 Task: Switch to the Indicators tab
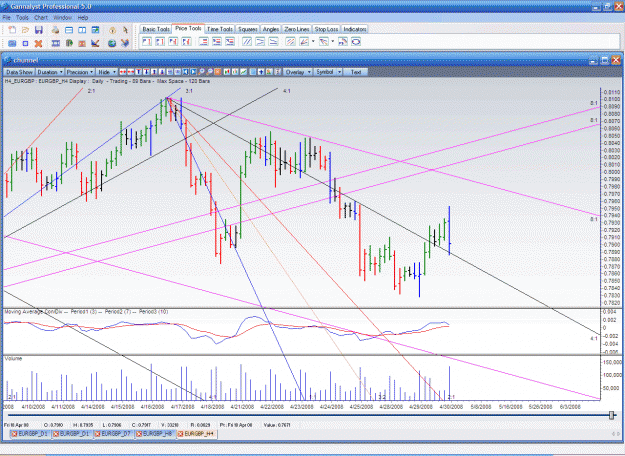[x=354, y=29]
